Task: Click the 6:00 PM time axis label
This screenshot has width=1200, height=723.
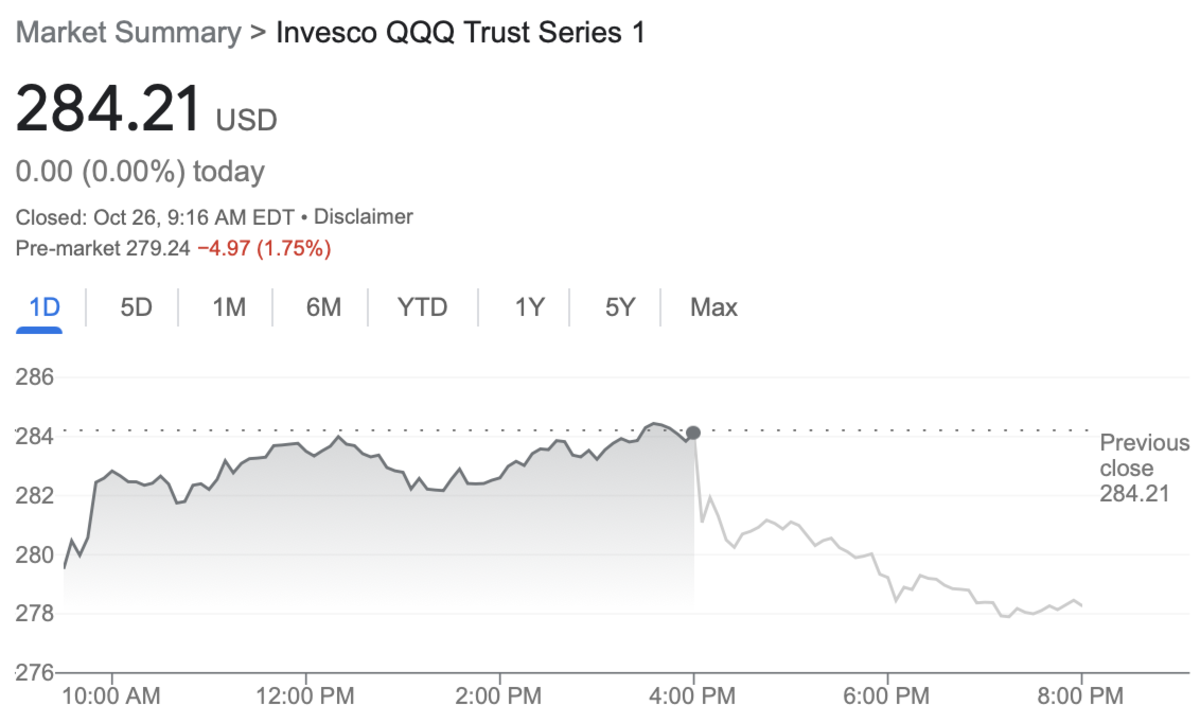Action: 888,695
